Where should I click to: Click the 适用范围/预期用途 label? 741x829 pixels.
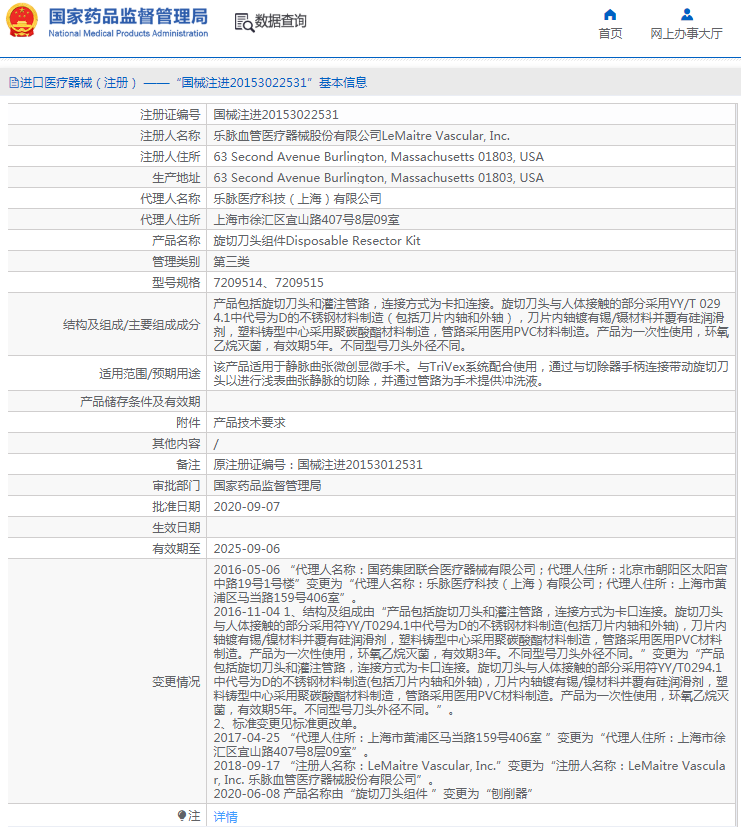150,374
